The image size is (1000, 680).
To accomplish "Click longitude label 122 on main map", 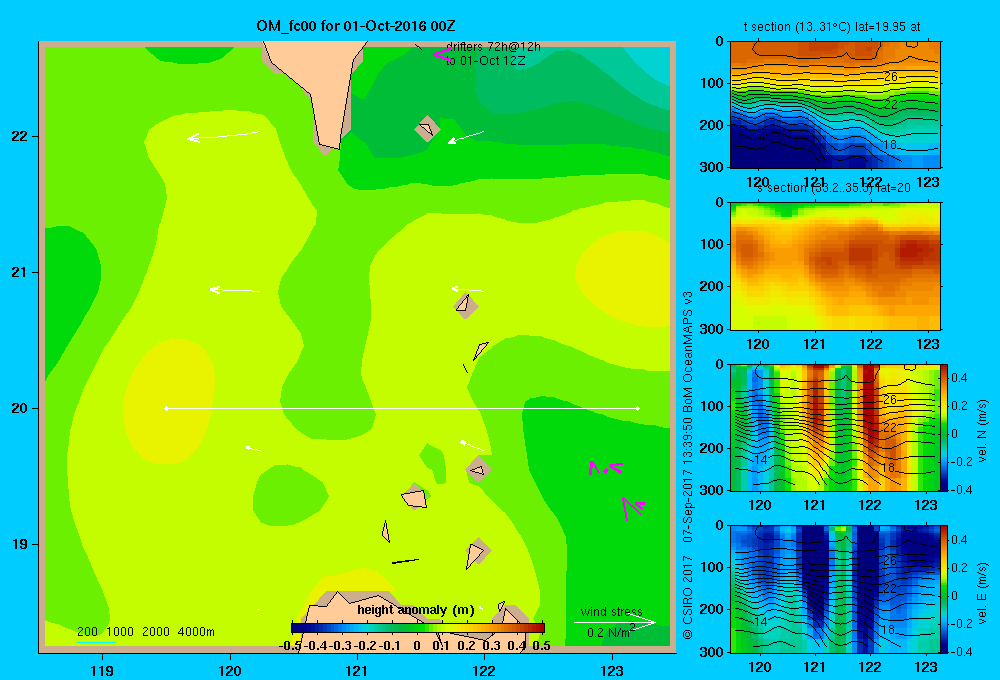I will 484,670.
